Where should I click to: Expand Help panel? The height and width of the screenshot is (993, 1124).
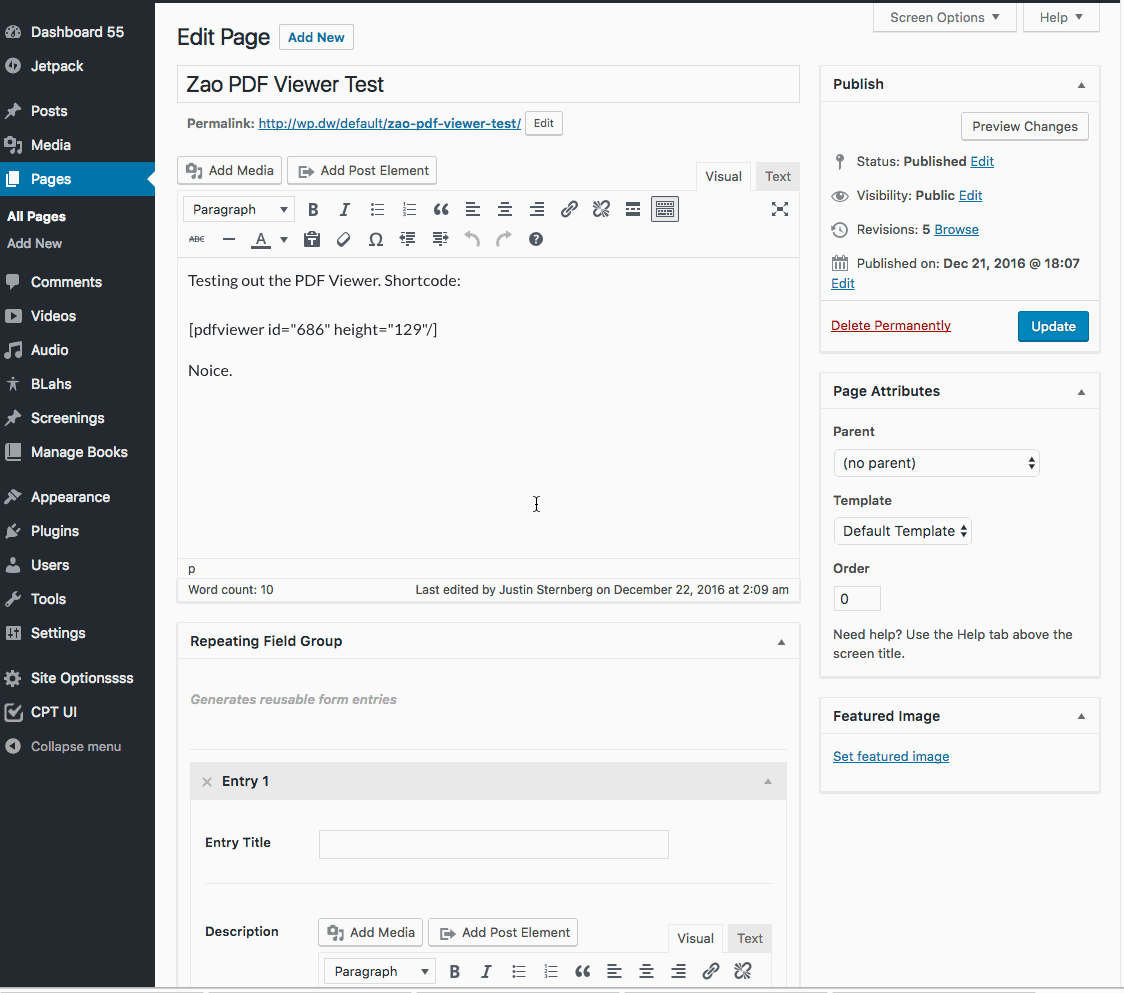[1061, 17]
